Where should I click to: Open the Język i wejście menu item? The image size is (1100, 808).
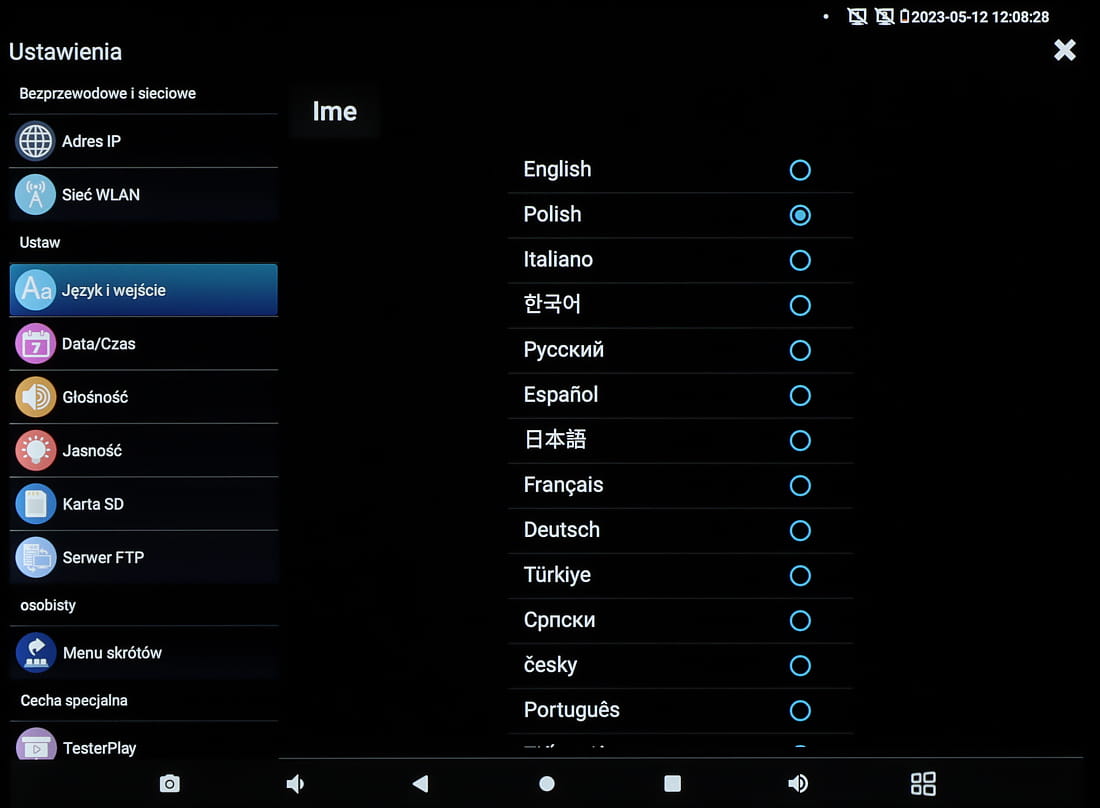[x=144, y=290]
